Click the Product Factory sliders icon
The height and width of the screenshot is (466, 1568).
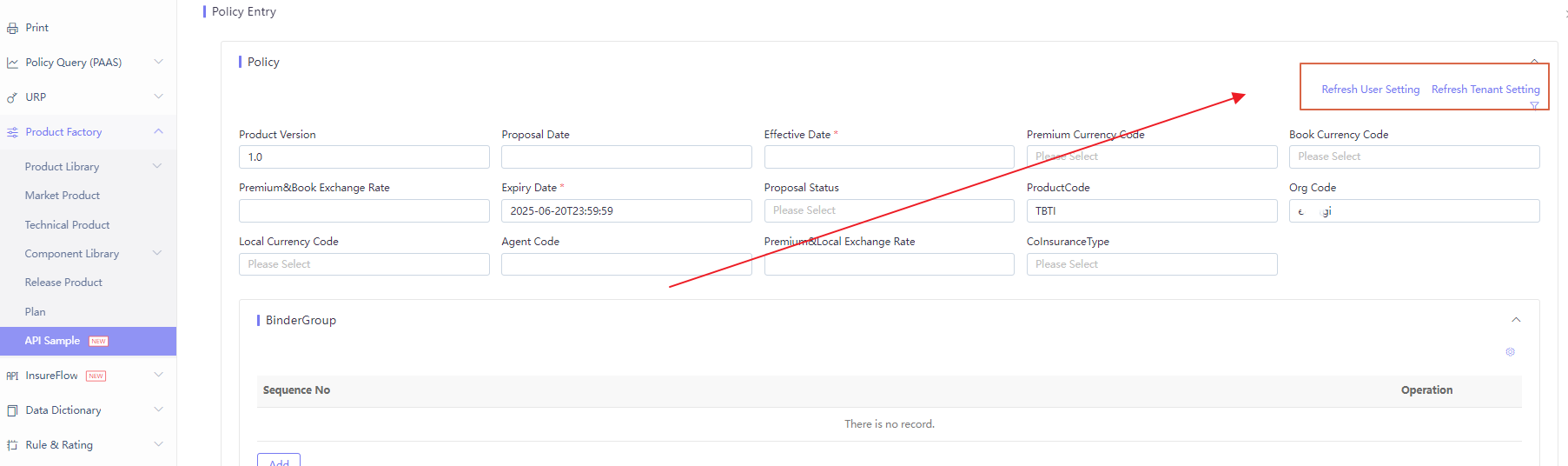12,132
